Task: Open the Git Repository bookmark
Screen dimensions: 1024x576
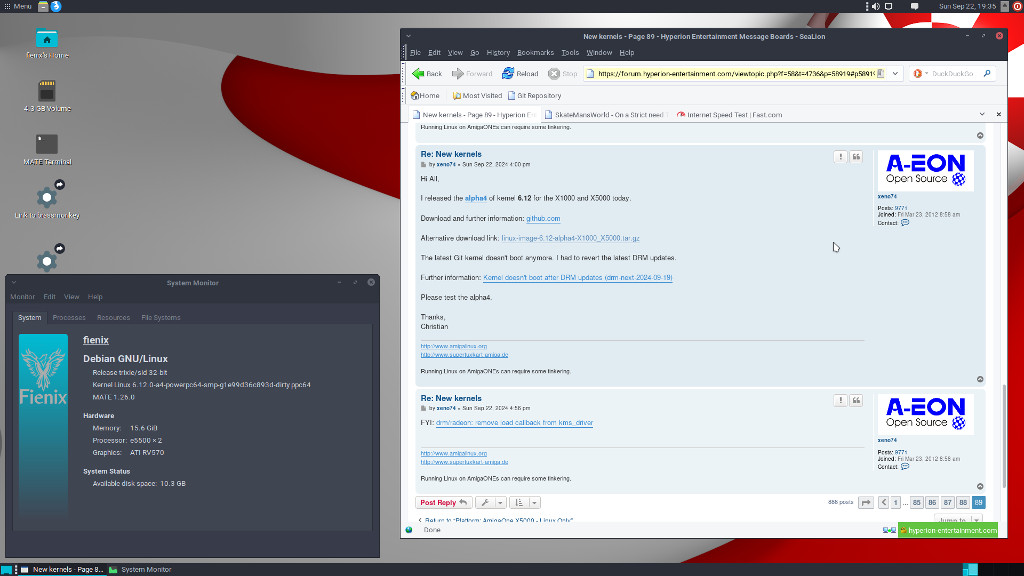Action: (x=534, y=95)
